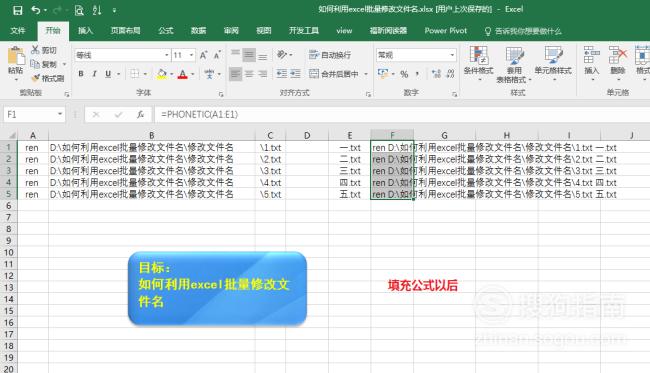
Task: Click the formula bar with PHONETIC formula
Action: (x=402, y=114)
